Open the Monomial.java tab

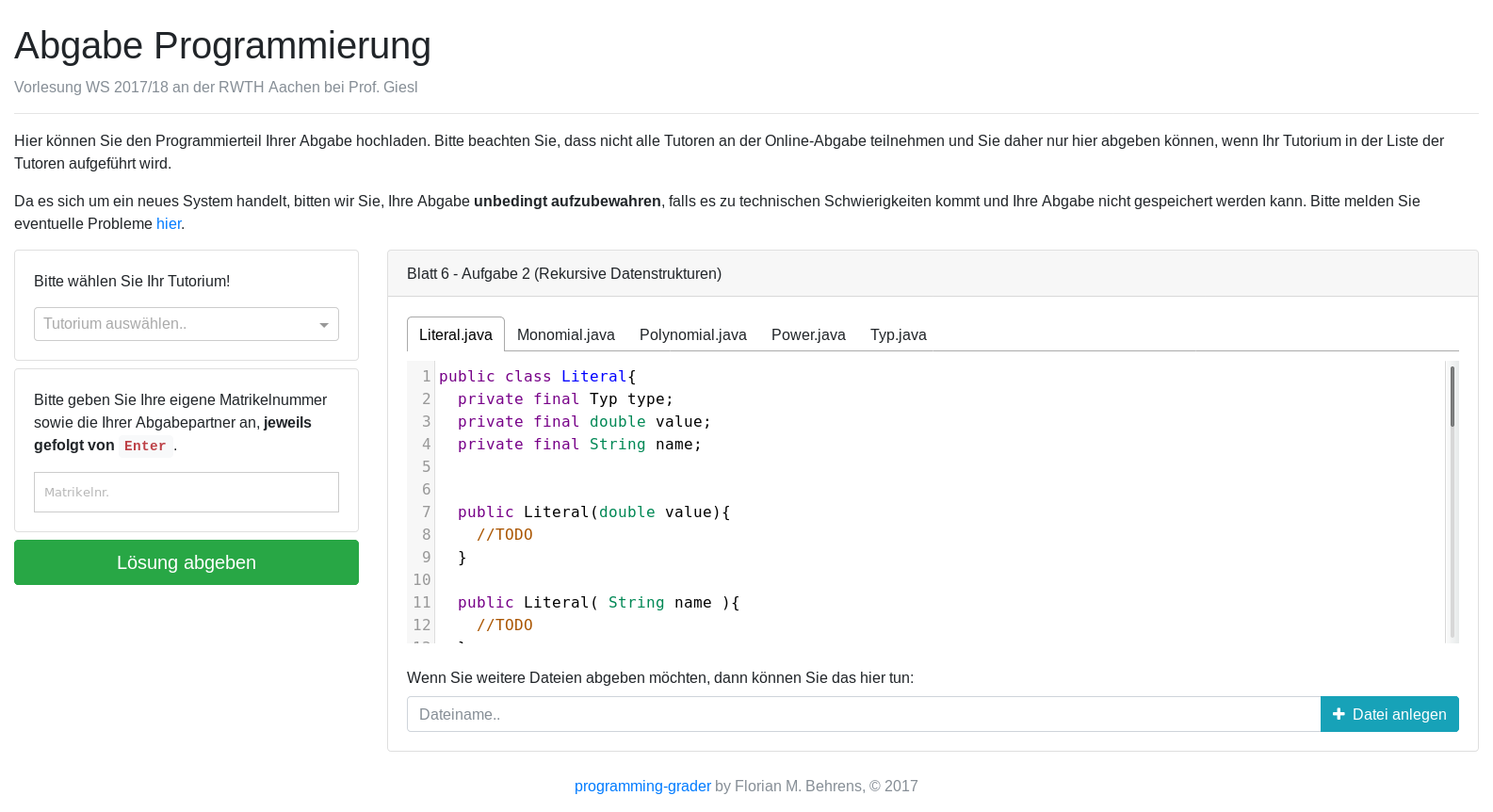click(566, 334)
